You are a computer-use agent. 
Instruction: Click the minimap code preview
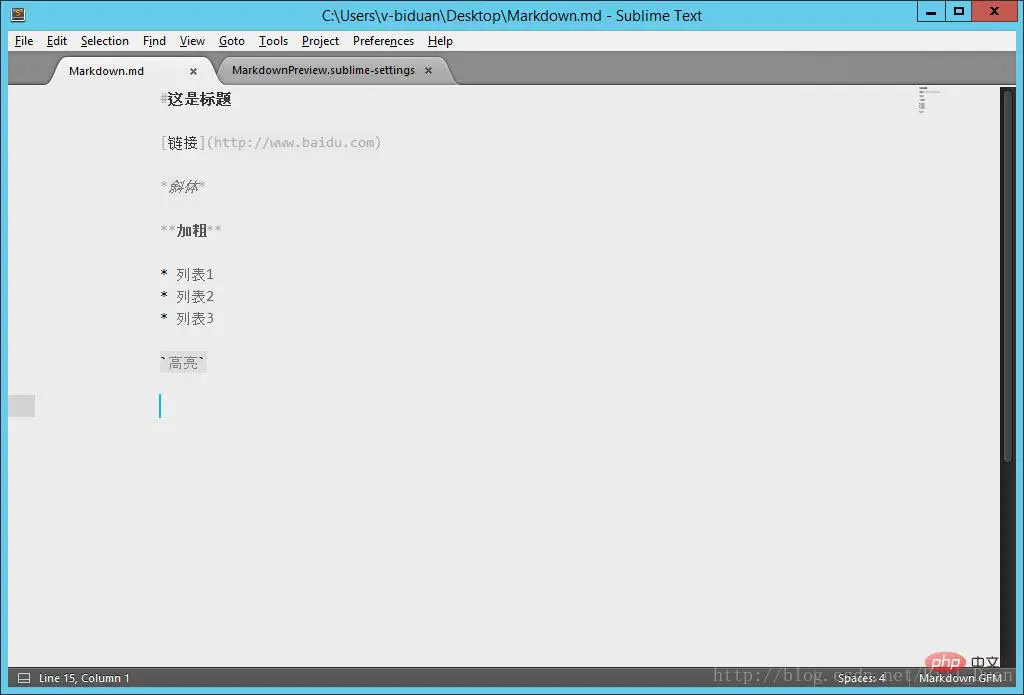coord(923,99)
